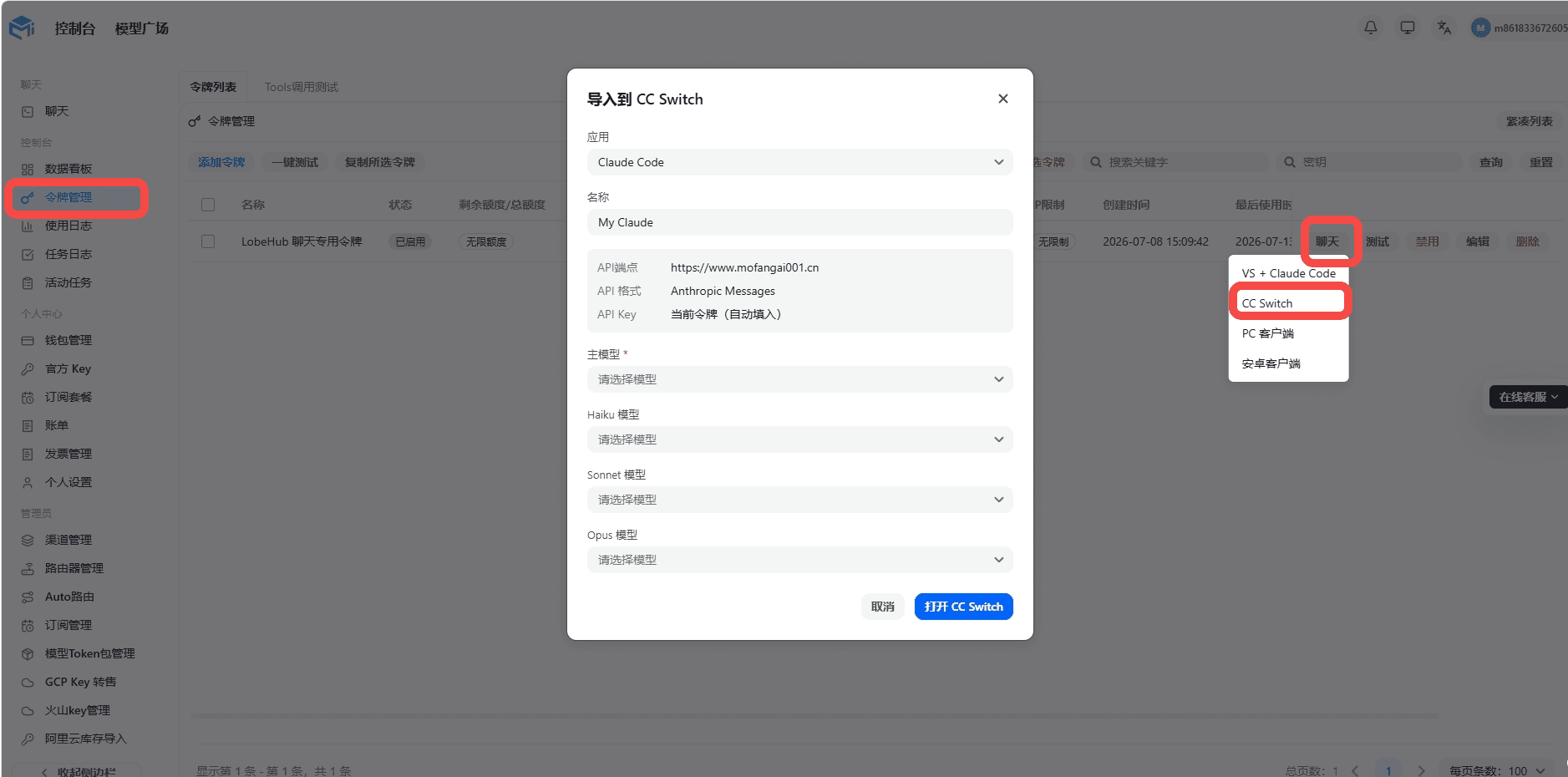Open 模型广场 in top navigation

click(141, 28)
